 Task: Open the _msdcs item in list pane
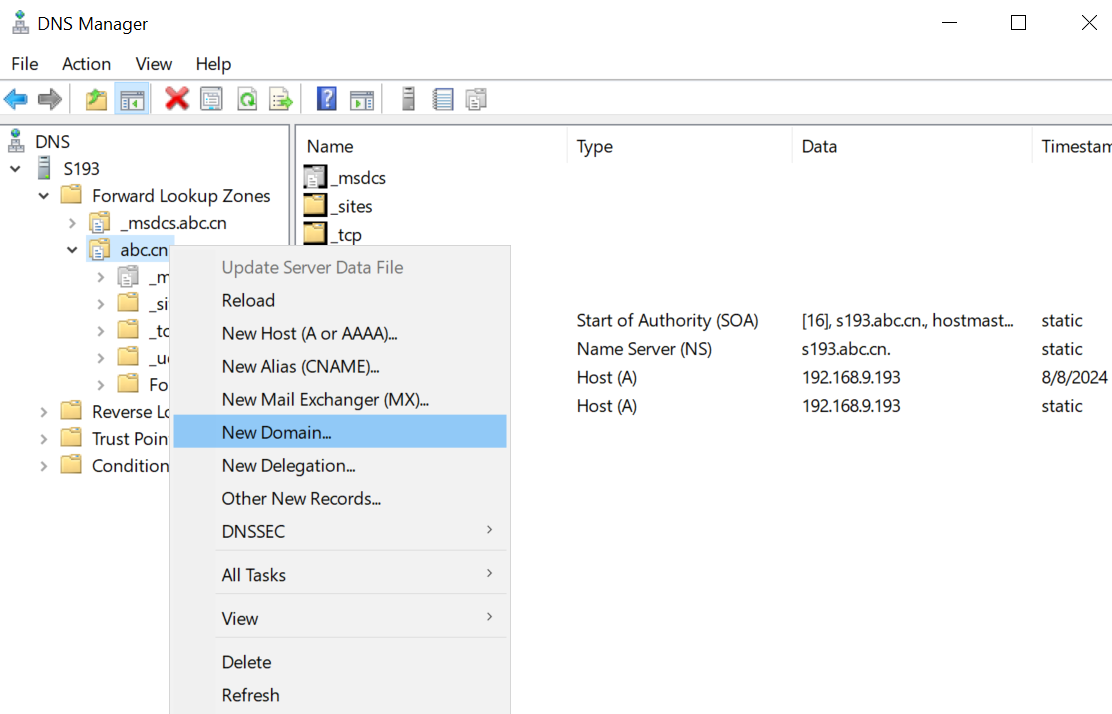[345, 177]
